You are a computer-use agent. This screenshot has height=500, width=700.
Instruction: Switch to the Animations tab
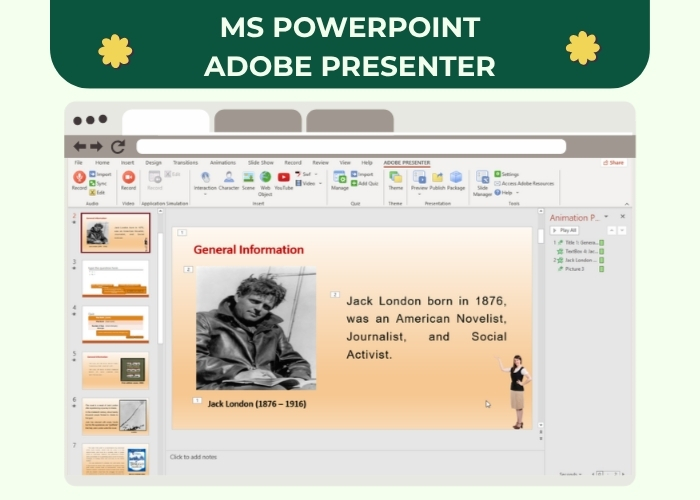point(223,162)
